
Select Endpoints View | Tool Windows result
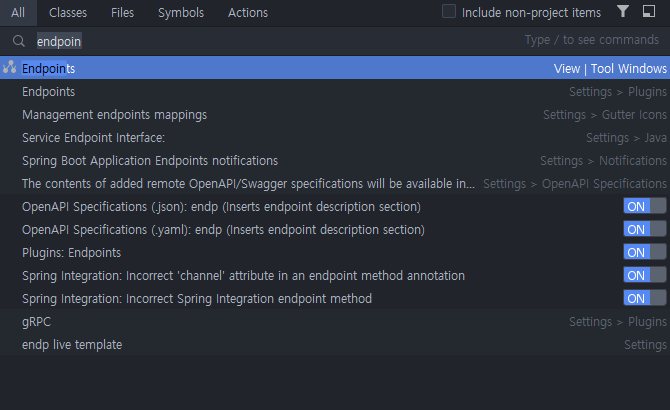click(x=335, y=68)
